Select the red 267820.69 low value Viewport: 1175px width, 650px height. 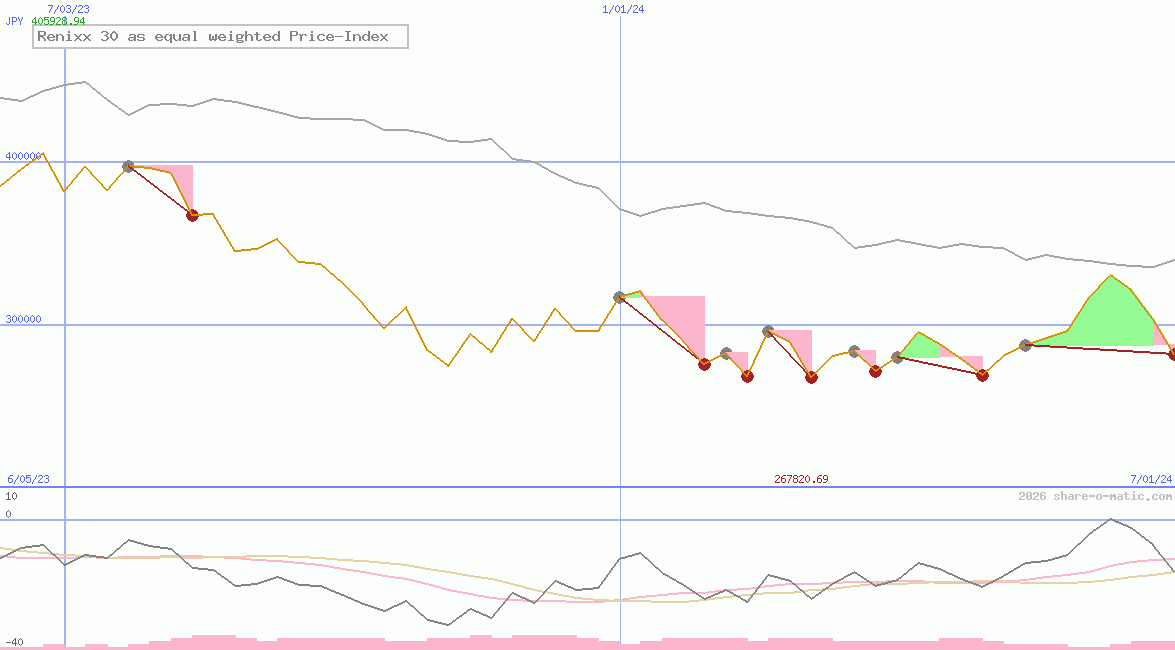point(801,479)
